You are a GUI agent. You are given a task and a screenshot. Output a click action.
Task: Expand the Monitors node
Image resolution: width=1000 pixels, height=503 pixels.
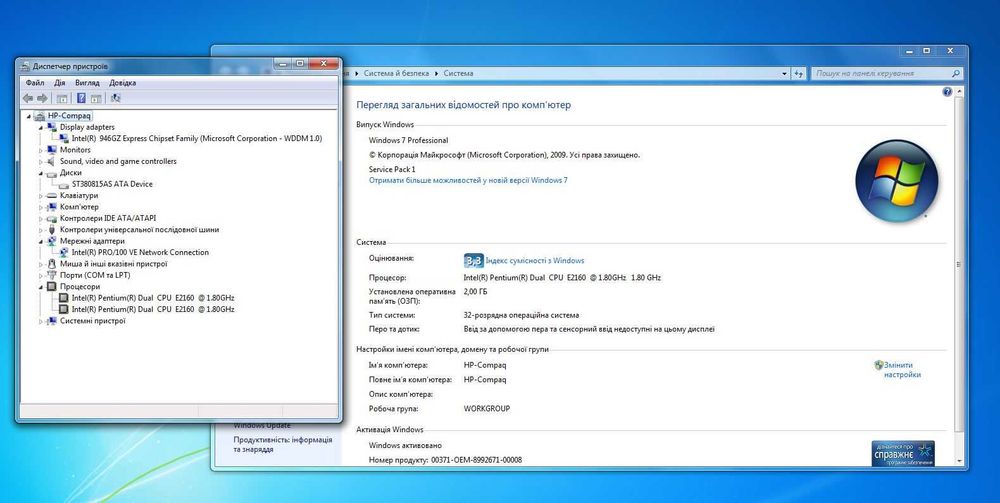point(41,150)
